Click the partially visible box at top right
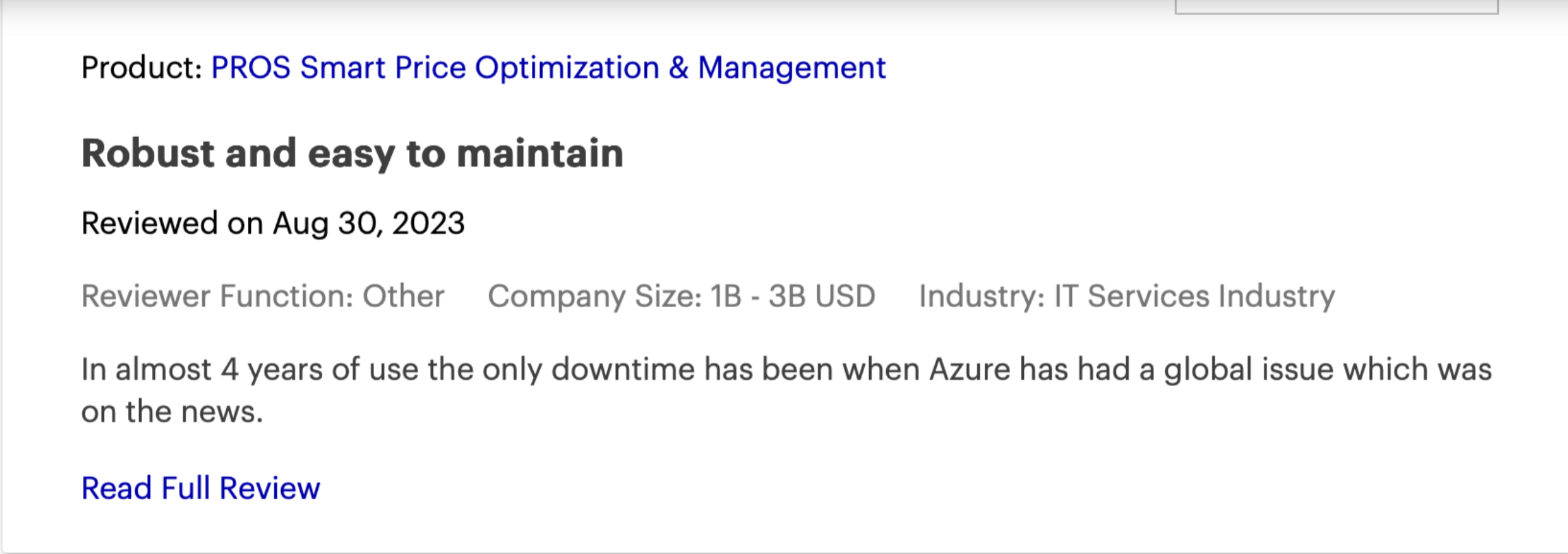The image size is (1568, 554). (1336, 7)
